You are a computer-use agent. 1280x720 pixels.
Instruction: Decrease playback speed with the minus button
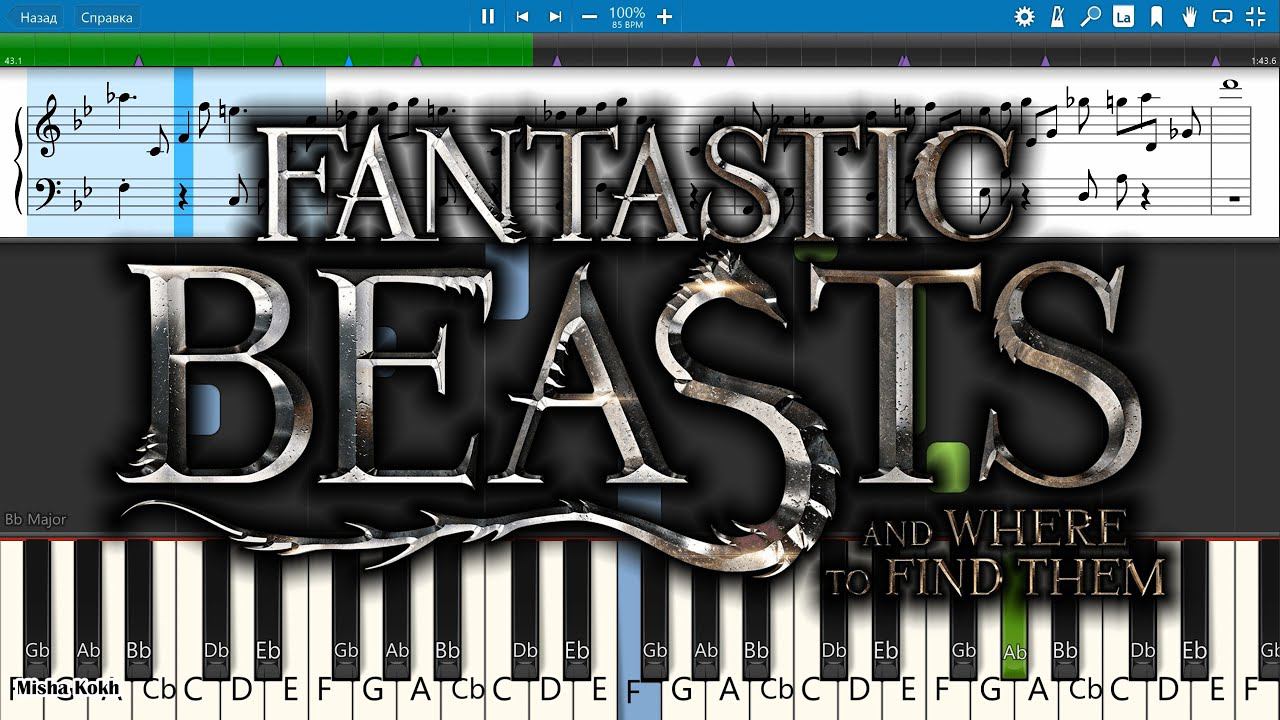pyautogui.click(x=589, y=16)
